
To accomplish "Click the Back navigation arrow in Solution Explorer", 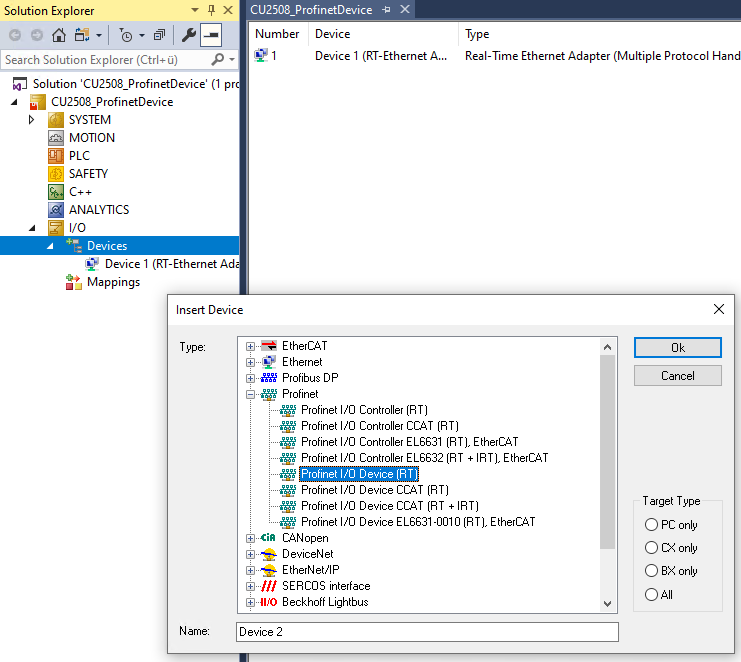I will tap(15, 35).
